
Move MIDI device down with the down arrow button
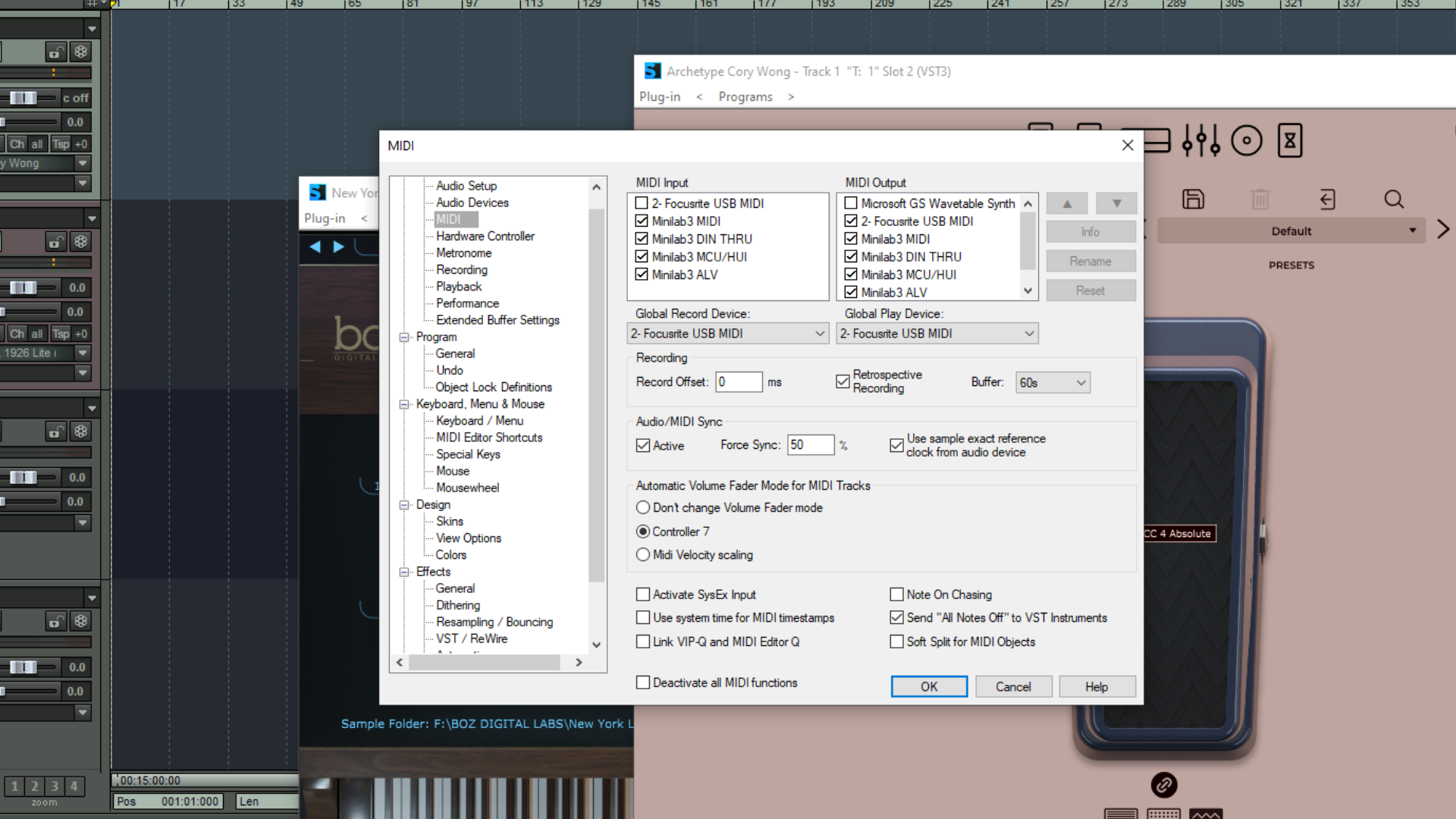click(1116, 203)
